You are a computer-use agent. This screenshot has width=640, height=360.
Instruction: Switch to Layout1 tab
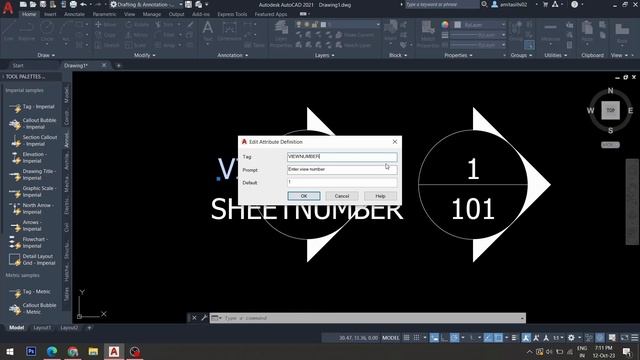click(x=42, y=327)
